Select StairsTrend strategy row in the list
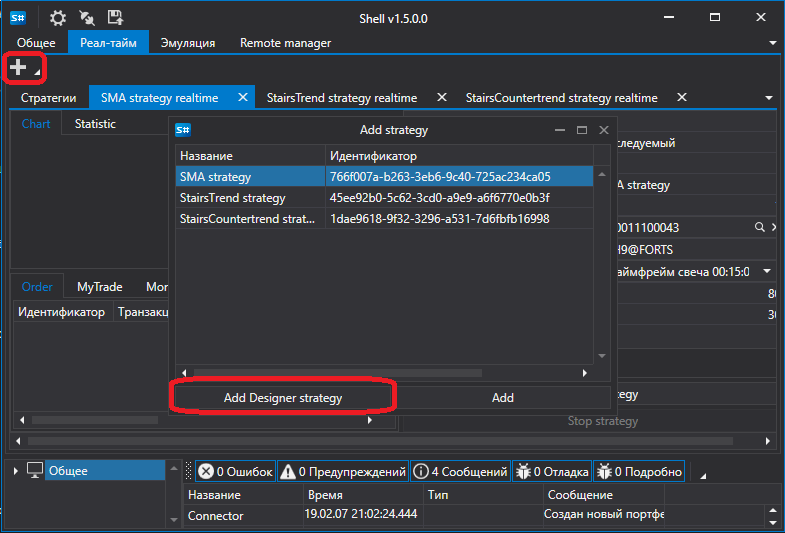This screenshot has height=533, width=785. click(x=384, y=198)
